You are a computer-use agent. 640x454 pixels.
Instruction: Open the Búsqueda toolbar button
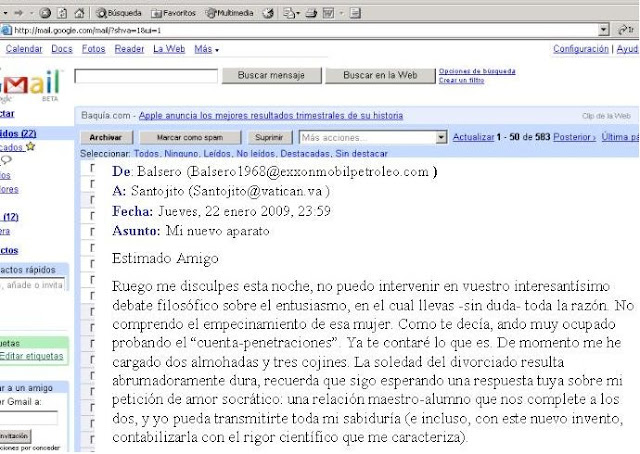(118, 13)
